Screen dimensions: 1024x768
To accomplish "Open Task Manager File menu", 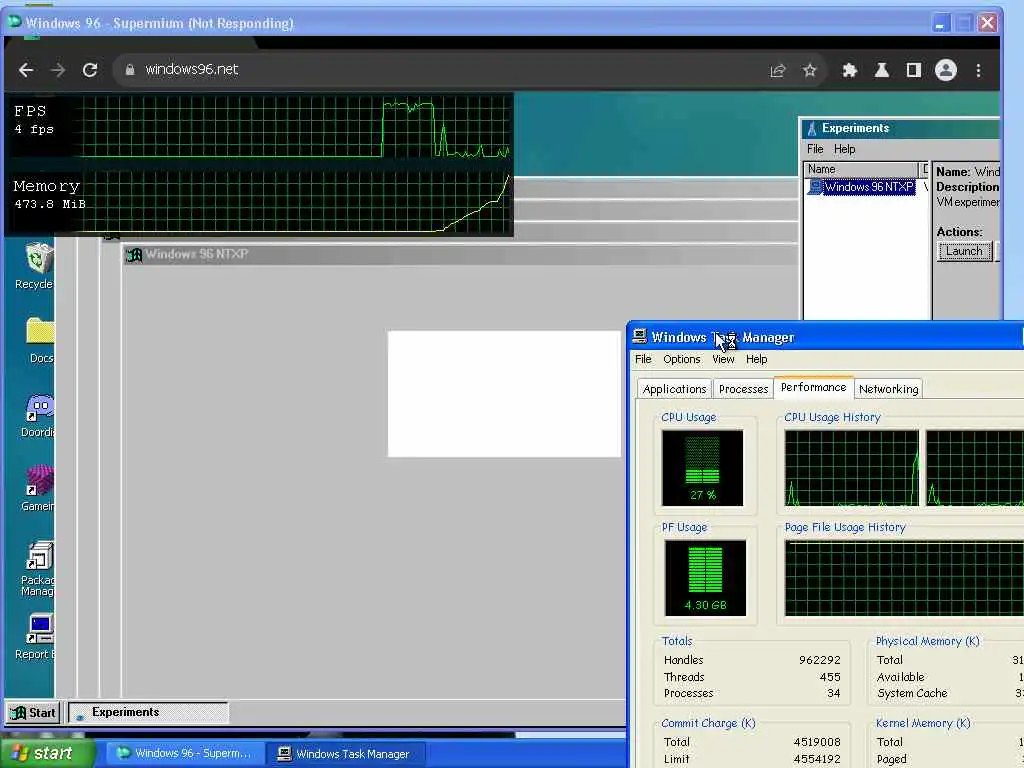I will coord(643,359).
